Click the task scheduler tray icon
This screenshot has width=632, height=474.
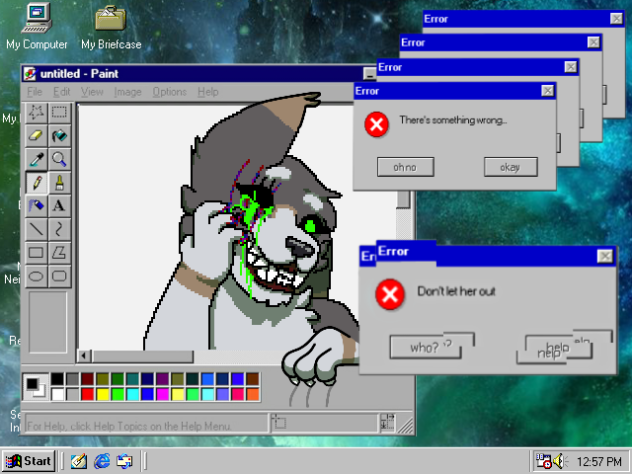tap(543, 461)
